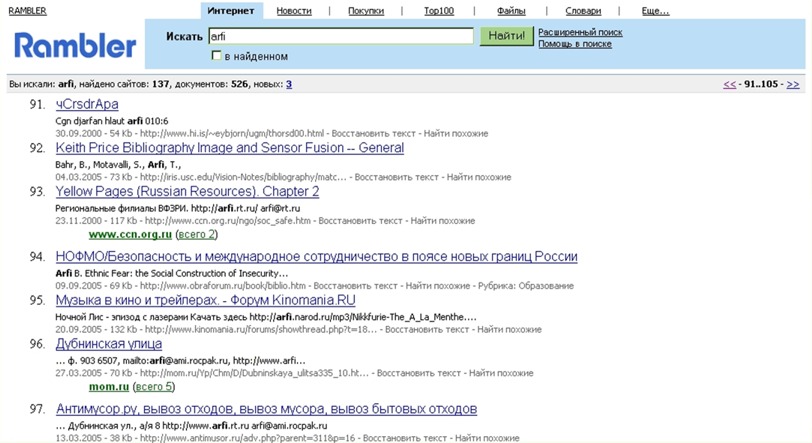Expand the Еще... menu

click(655, 11)
